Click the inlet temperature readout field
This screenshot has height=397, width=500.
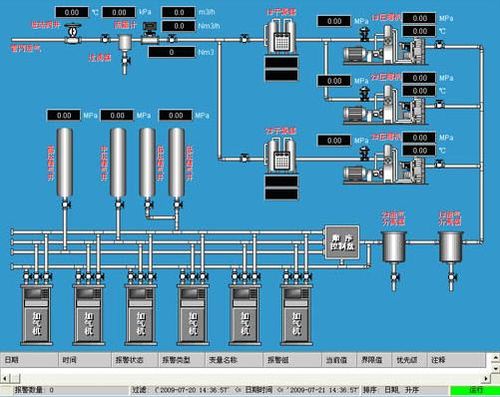pos(72,12)
